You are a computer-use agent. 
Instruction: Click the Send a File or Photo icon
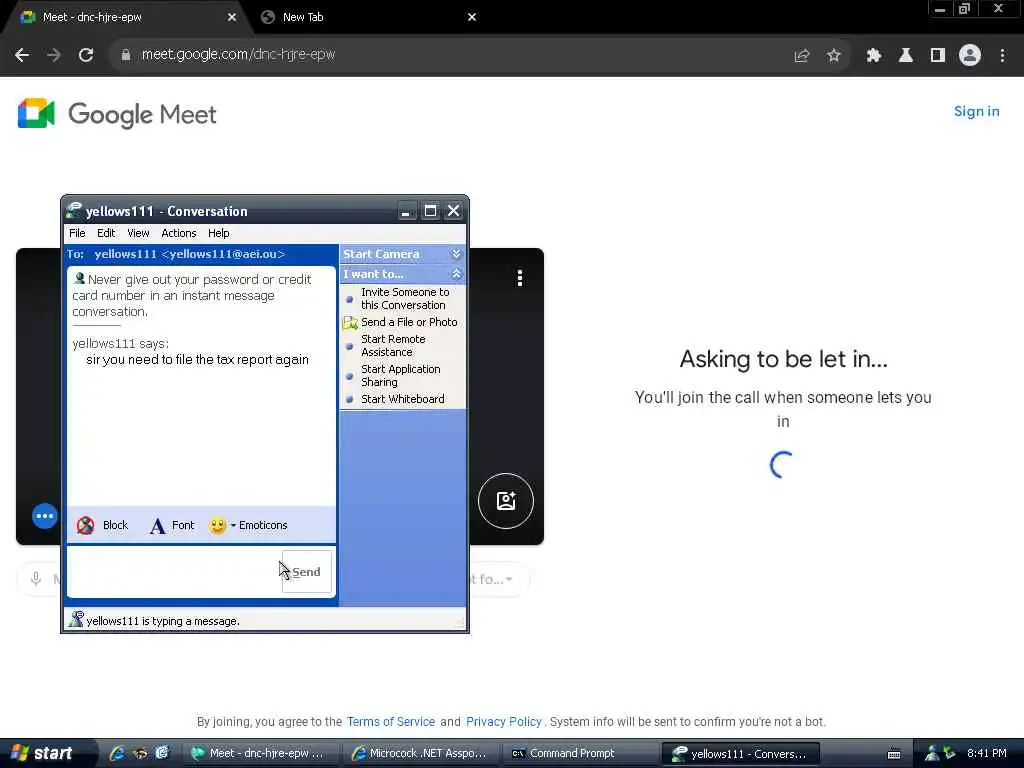[x=350, y=323]
